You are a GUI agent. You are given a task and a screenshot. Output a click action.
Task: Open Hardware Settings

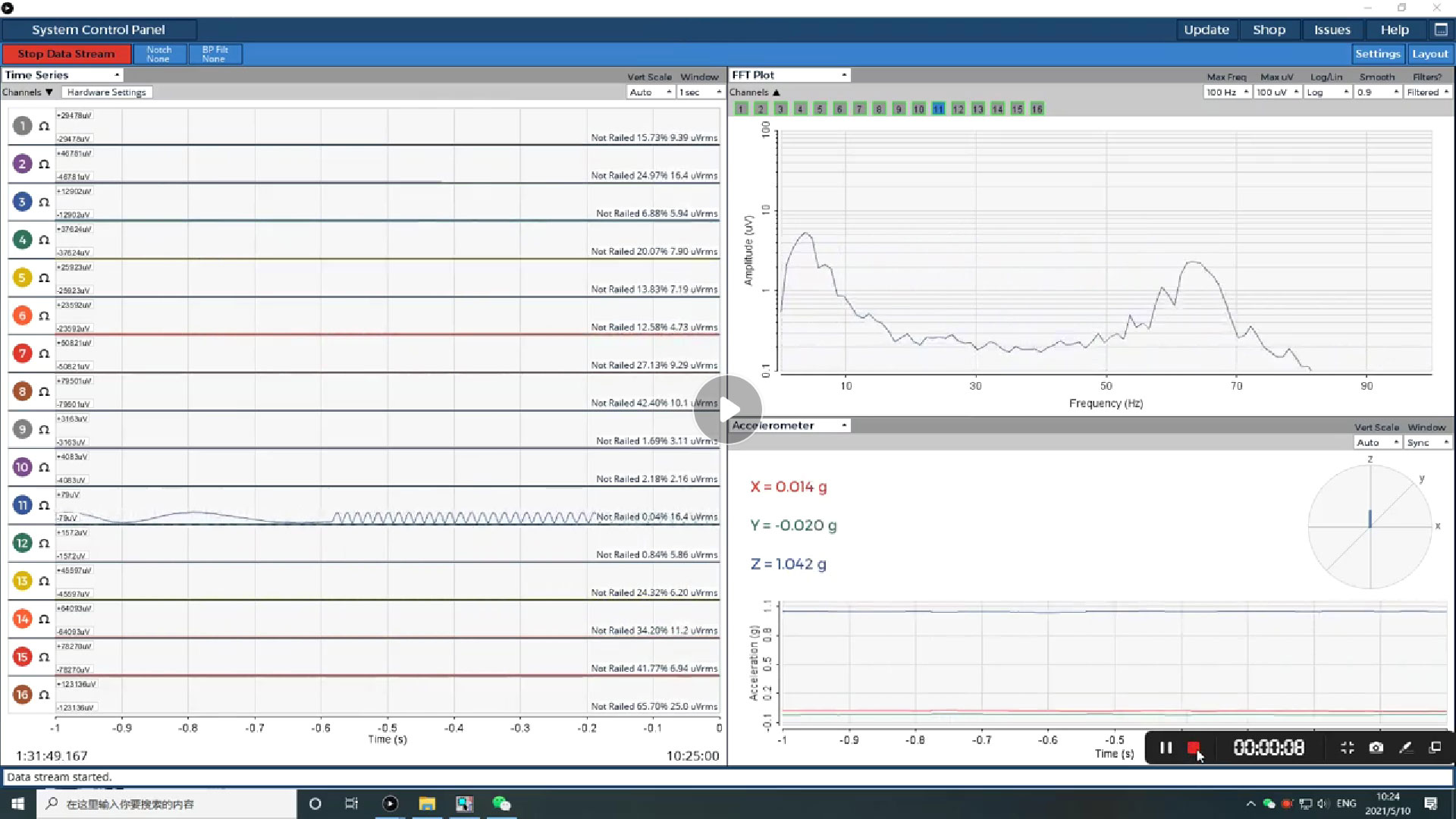point(106,93)
